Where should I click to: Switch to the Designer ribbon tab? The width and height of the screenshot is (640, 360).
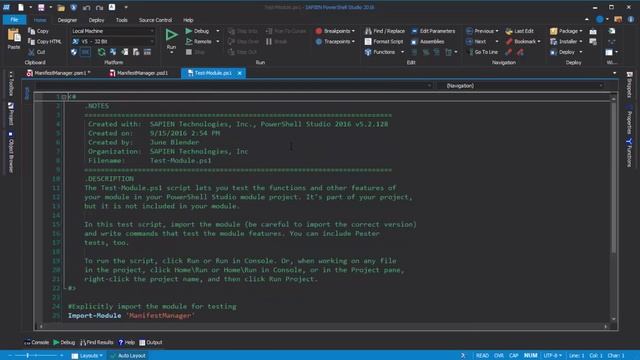click(67, 20)
